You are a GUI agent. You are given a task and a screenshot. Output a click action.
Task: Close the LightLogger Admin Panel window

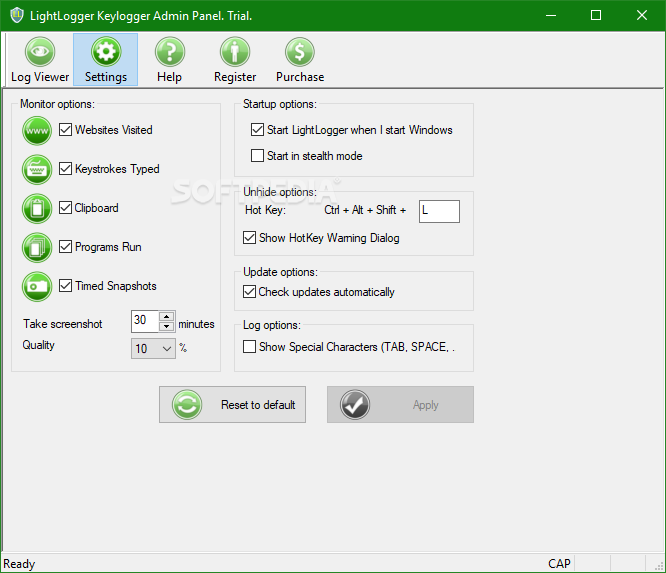point(642,15)
